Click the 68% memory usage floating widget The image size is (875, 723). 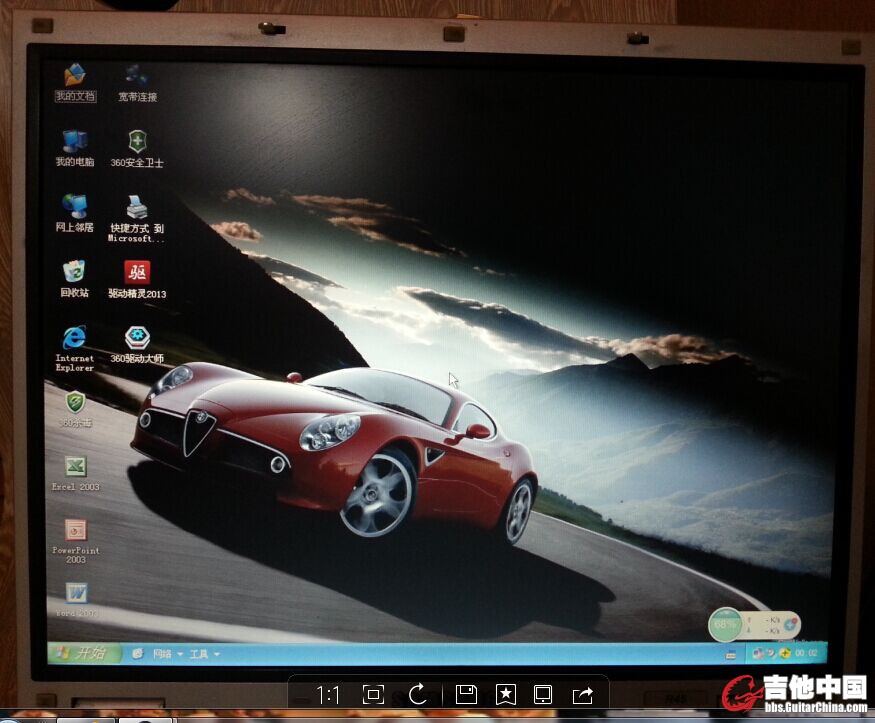[724, 624]
